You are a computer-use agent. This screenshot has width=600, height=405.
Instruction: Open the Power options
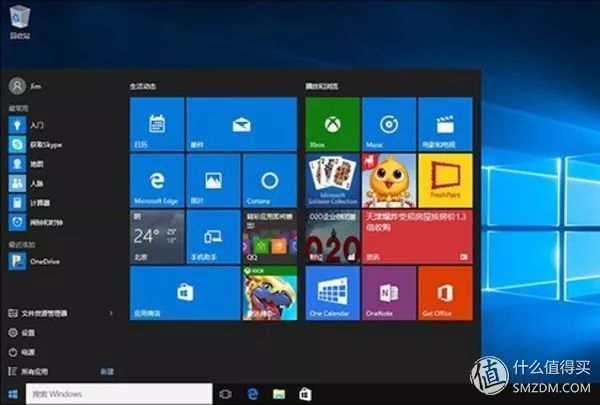click(x=21, y=352)
